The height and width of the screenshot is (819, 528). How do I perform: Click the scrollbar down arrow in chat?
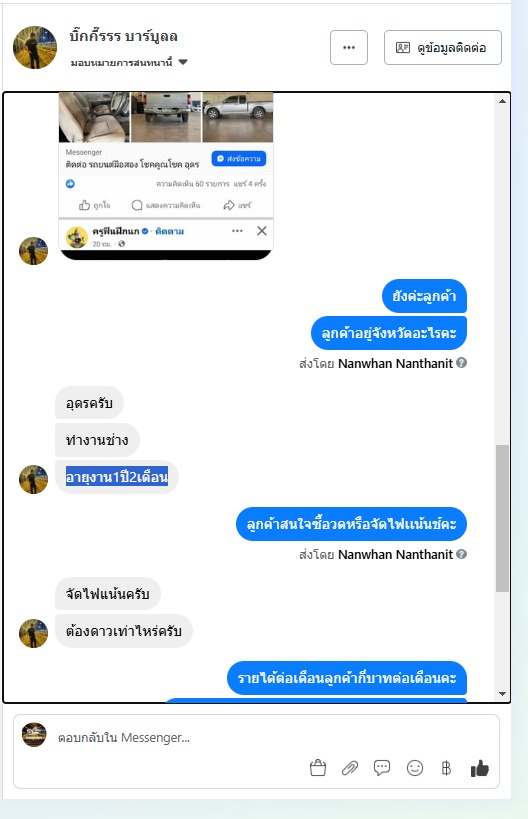[x=502, y=694]
